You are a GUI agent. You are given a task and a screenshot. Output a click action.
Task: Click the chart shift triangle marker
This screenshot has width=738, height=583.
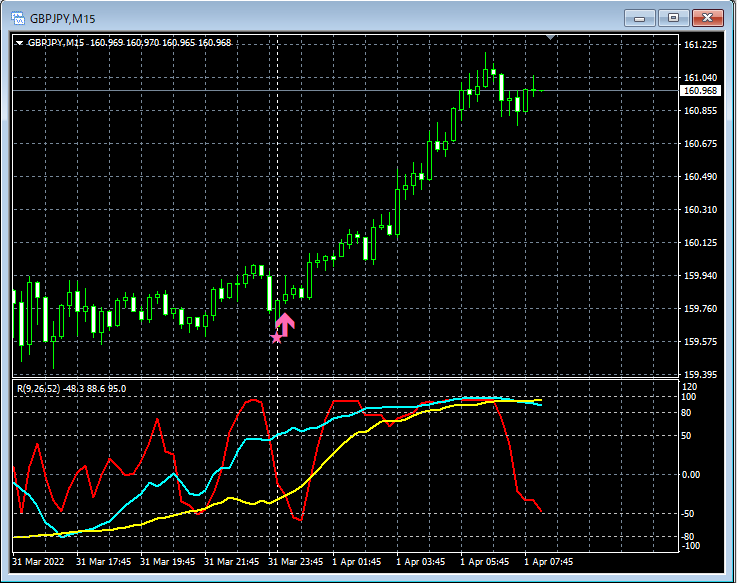(550, 37)
